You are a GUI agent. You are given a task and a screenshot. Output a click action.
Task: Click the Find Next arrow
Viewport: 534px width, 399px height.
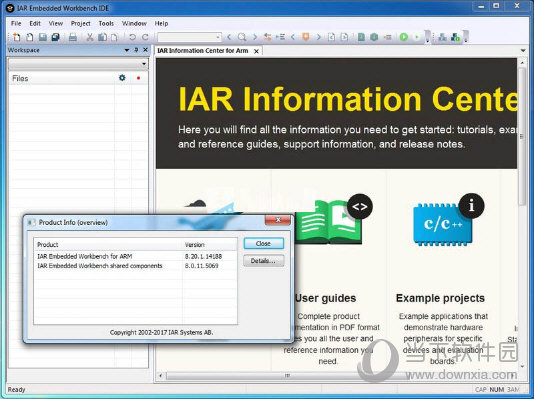point(254,37)
